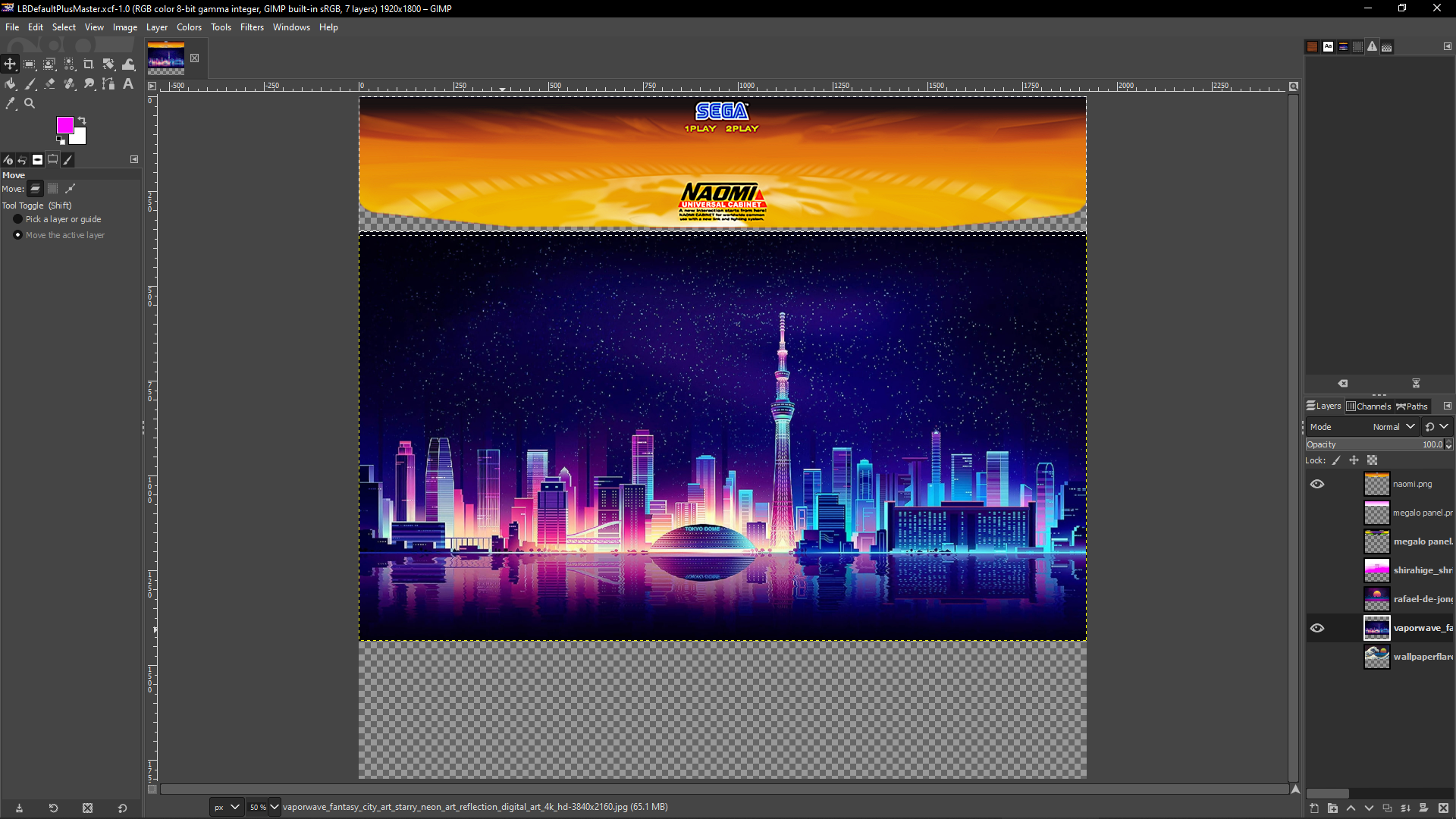Close the image tab with X button
This screenshot has width=1456, height=819.
click(195, 58)
